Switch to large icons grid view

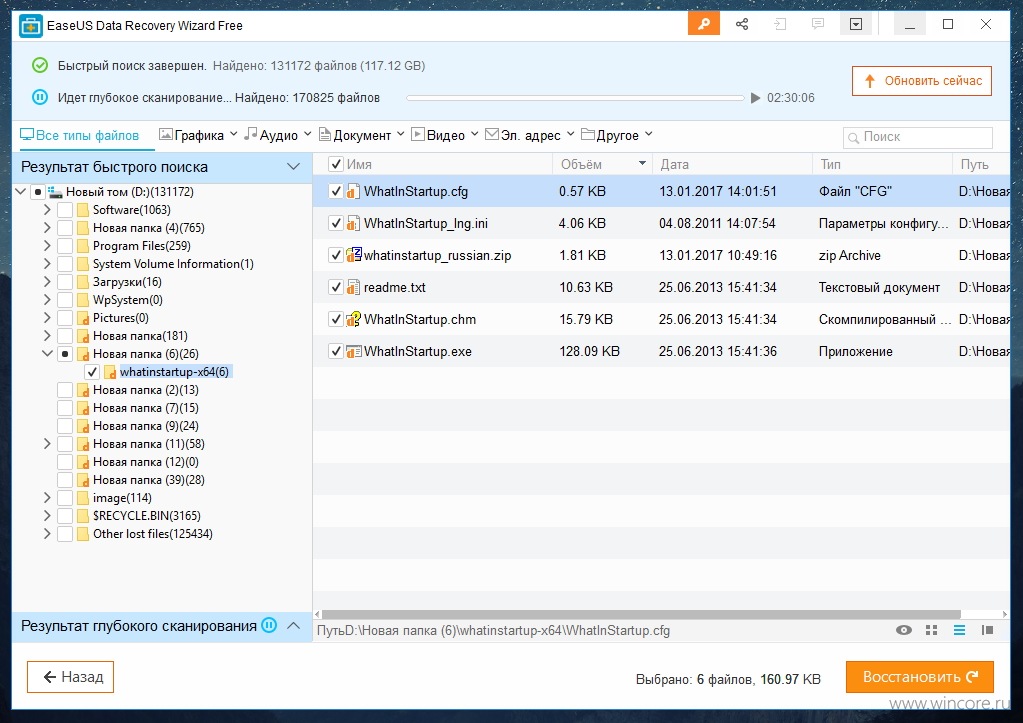coord(932,630)
